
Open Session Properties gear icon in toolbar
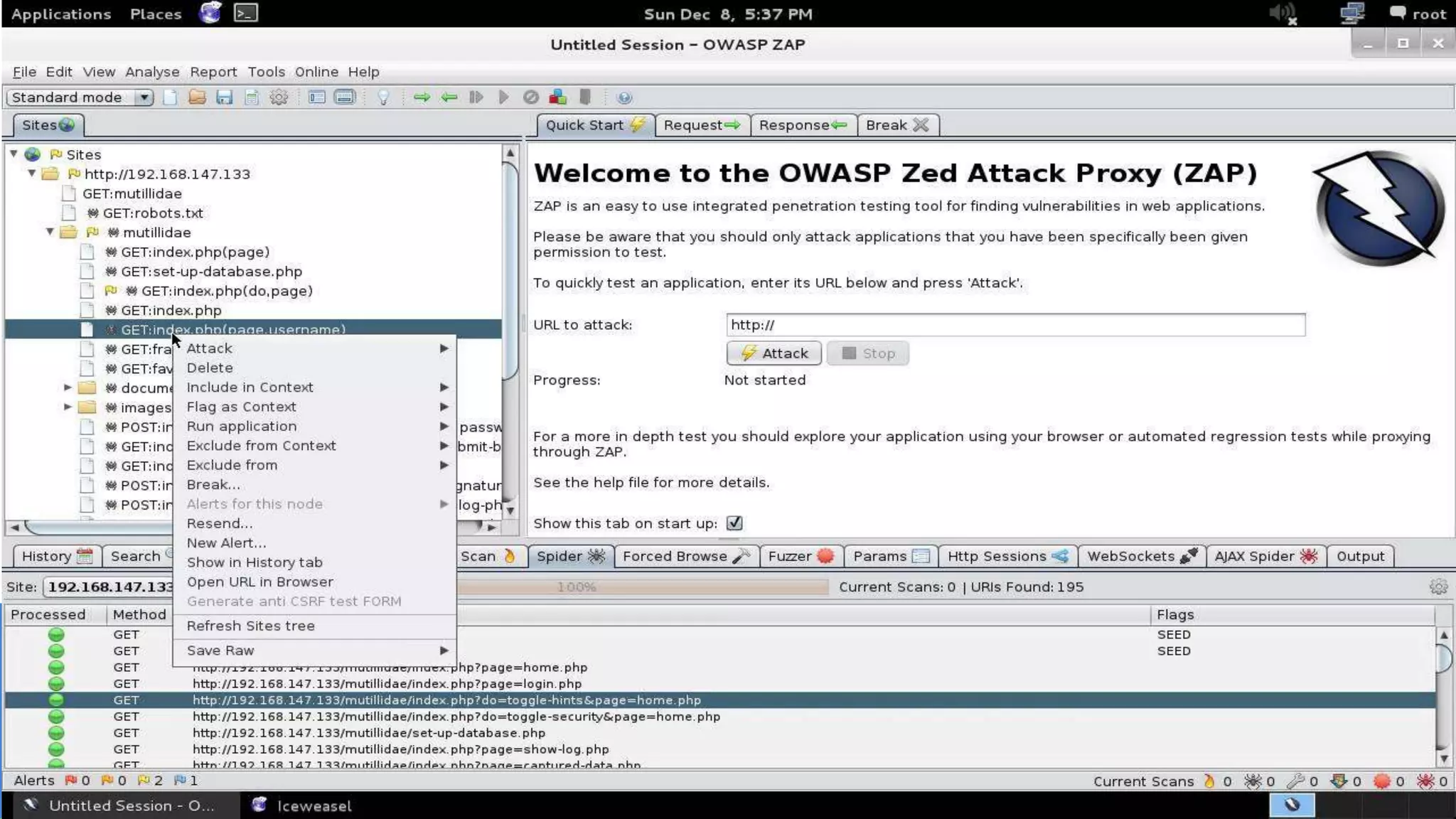(279, 97)
